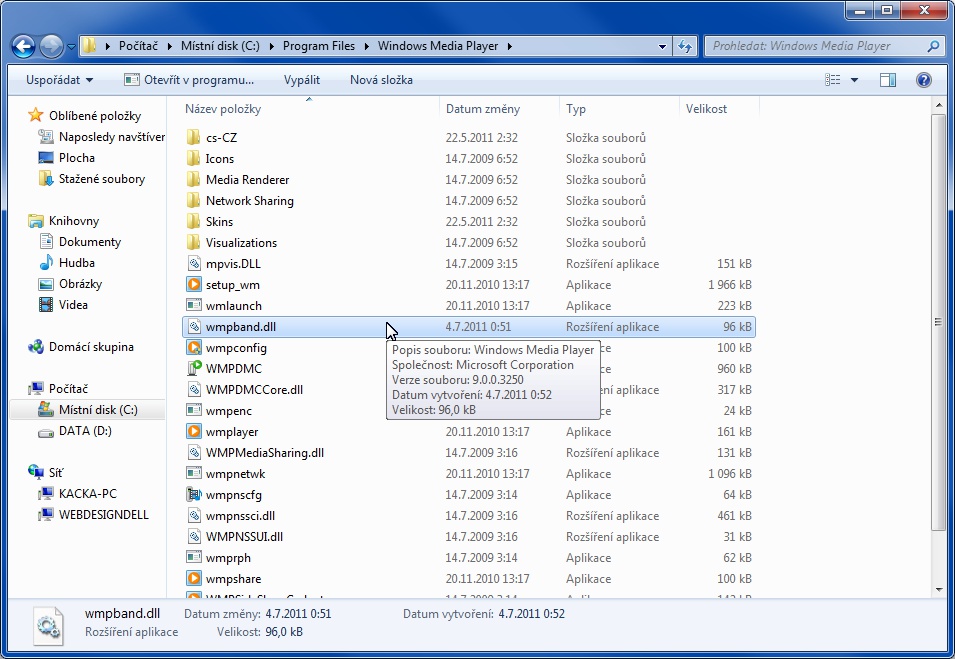Select Oblíbené položky star in sidebar
The image size is (955, 659).
coord(36,115)
